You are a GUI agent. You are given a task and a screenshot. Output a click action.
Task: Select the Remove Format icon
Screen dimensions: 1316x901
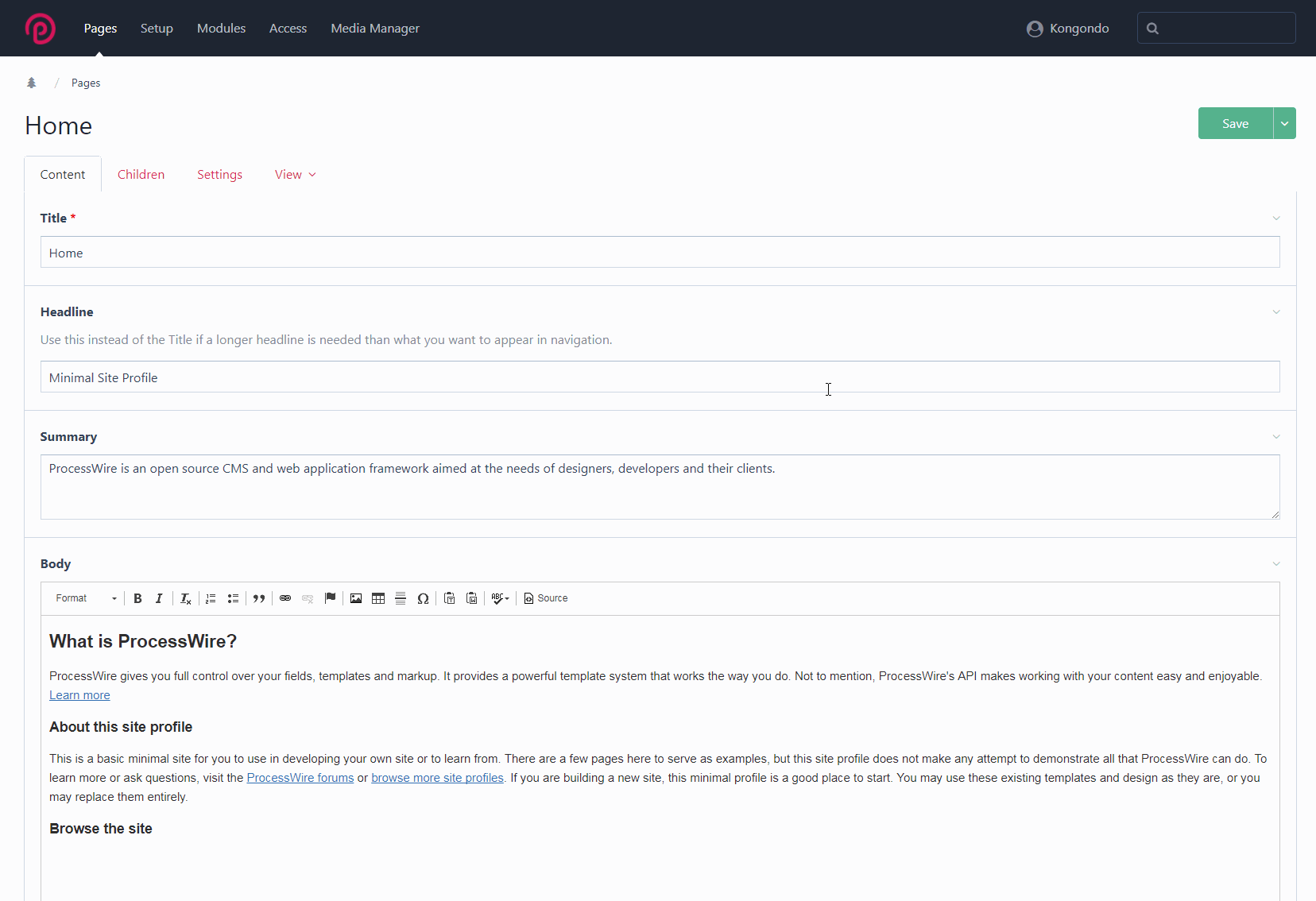pos(184,598)
